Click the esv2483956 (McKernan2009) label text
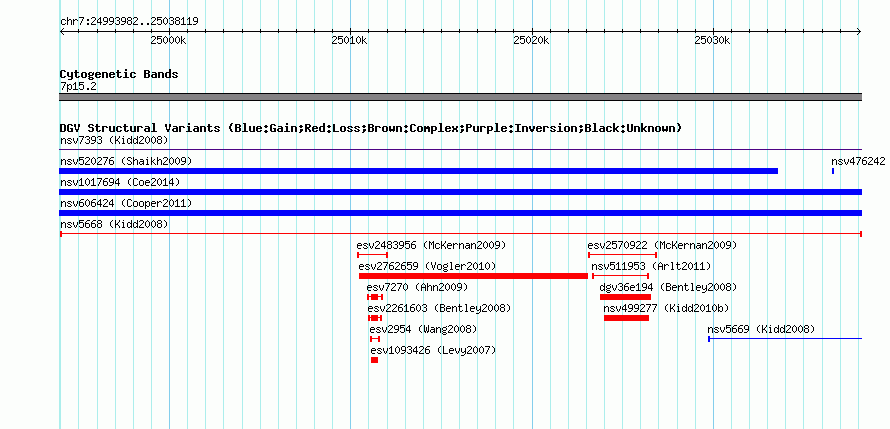Viewport: 890px width, 429px height. (431, 245)
